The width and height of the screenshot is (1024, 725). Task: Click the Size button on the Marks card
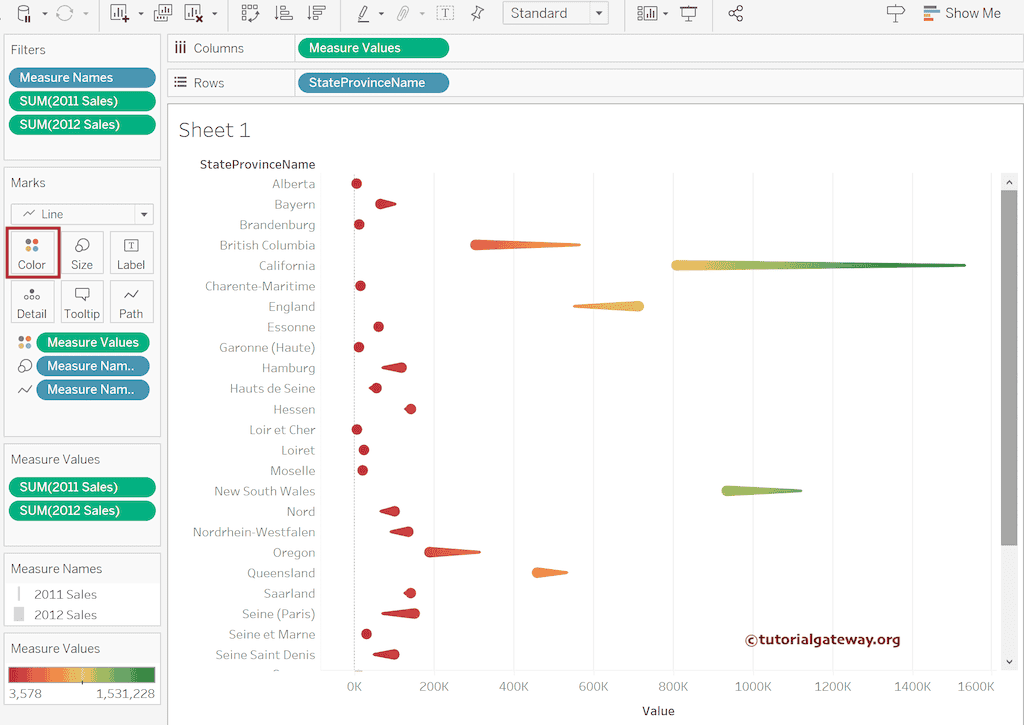tap(82, 252)
